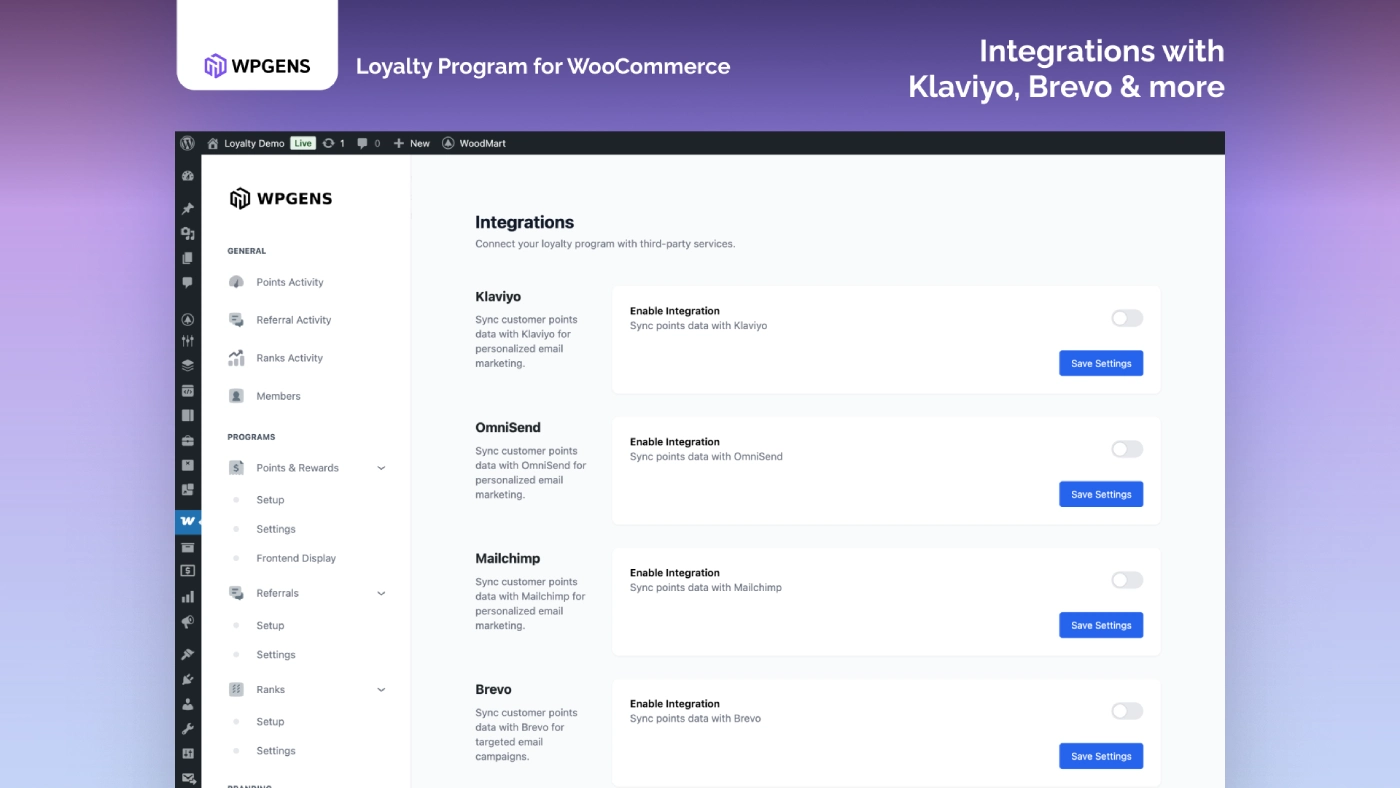Expand the Ranks menu chevron
The image size is (1400, 788).
380,689
